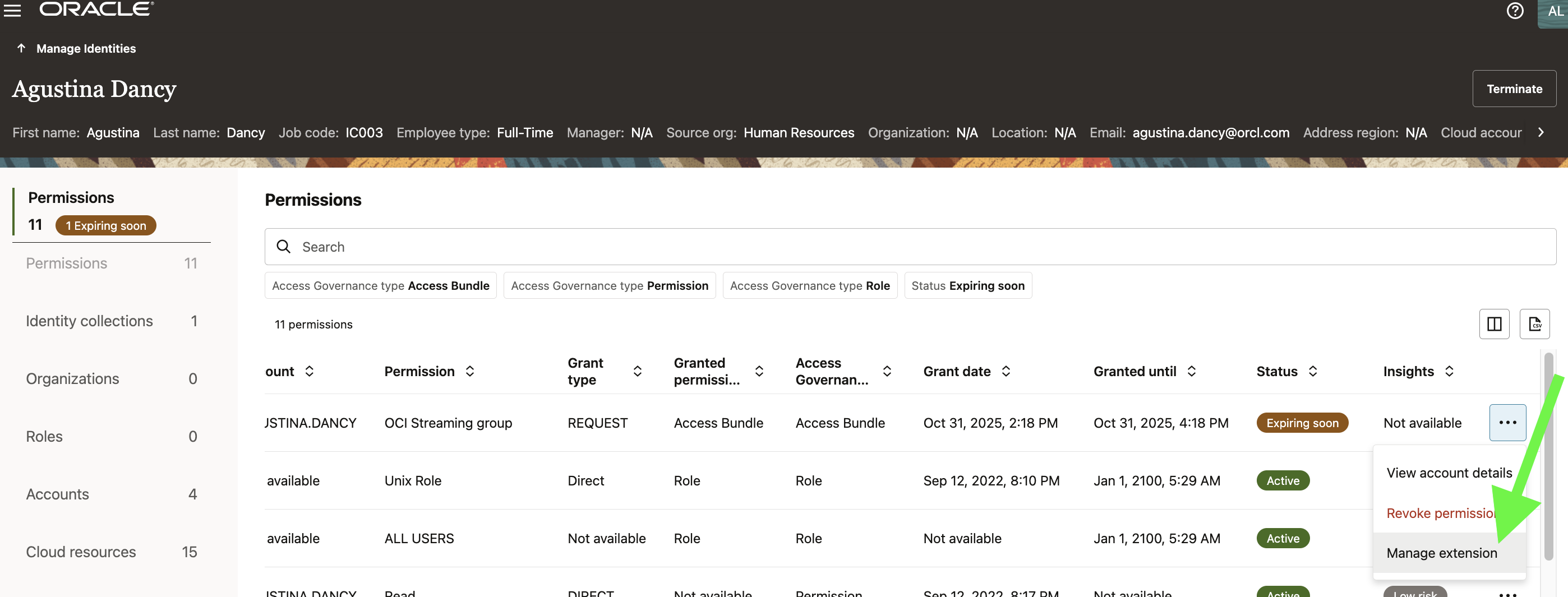Click the column layout view icon
Image resolution: width=1568 pixels, height=597 pixels.
pyautogui.click(x=1495, y=324)
